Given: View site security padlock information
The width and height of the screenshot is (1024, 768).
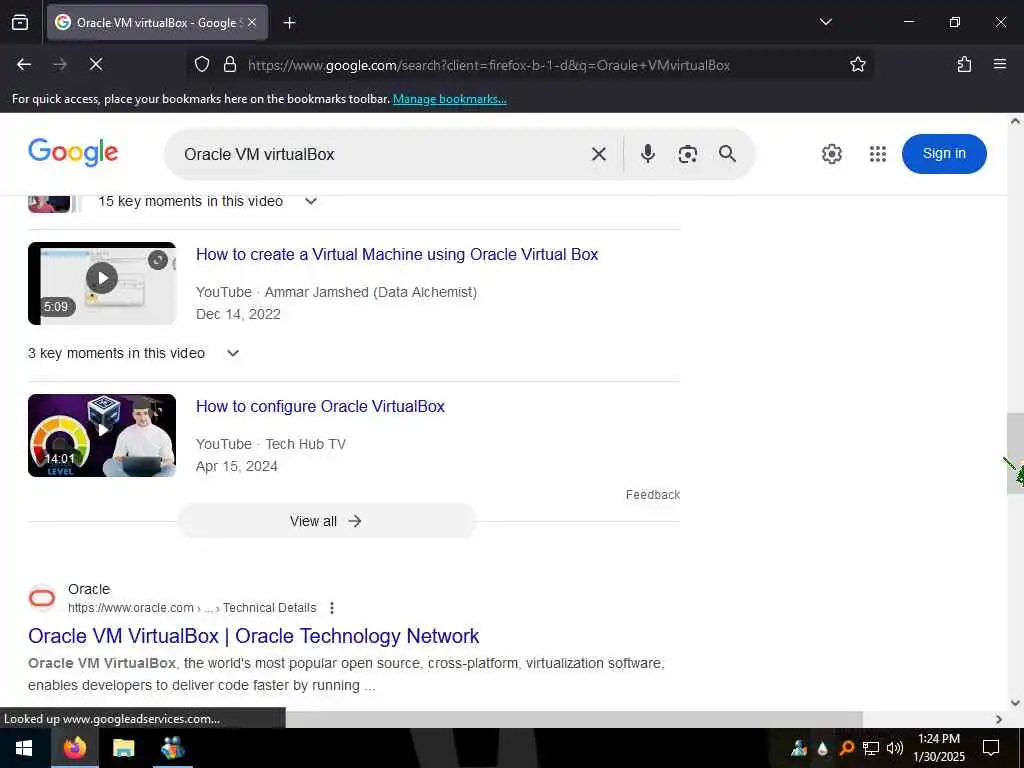Looking at the screenshot, I should coord(229,65).
